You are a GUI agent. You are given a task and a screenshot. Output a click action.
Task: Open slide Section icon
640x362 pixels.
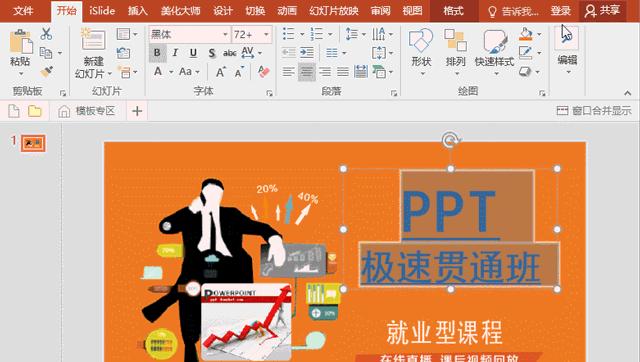point(124,72)
